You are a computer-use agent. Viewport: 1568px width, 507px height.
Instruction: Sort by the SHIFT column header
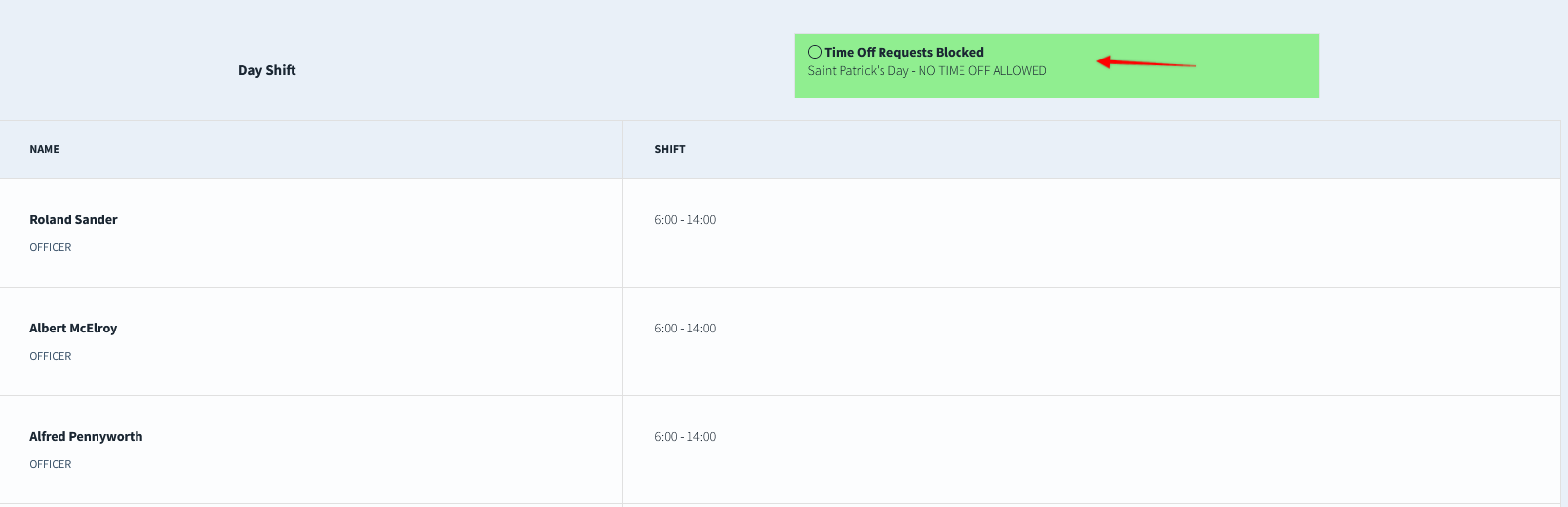pos(670,149)
